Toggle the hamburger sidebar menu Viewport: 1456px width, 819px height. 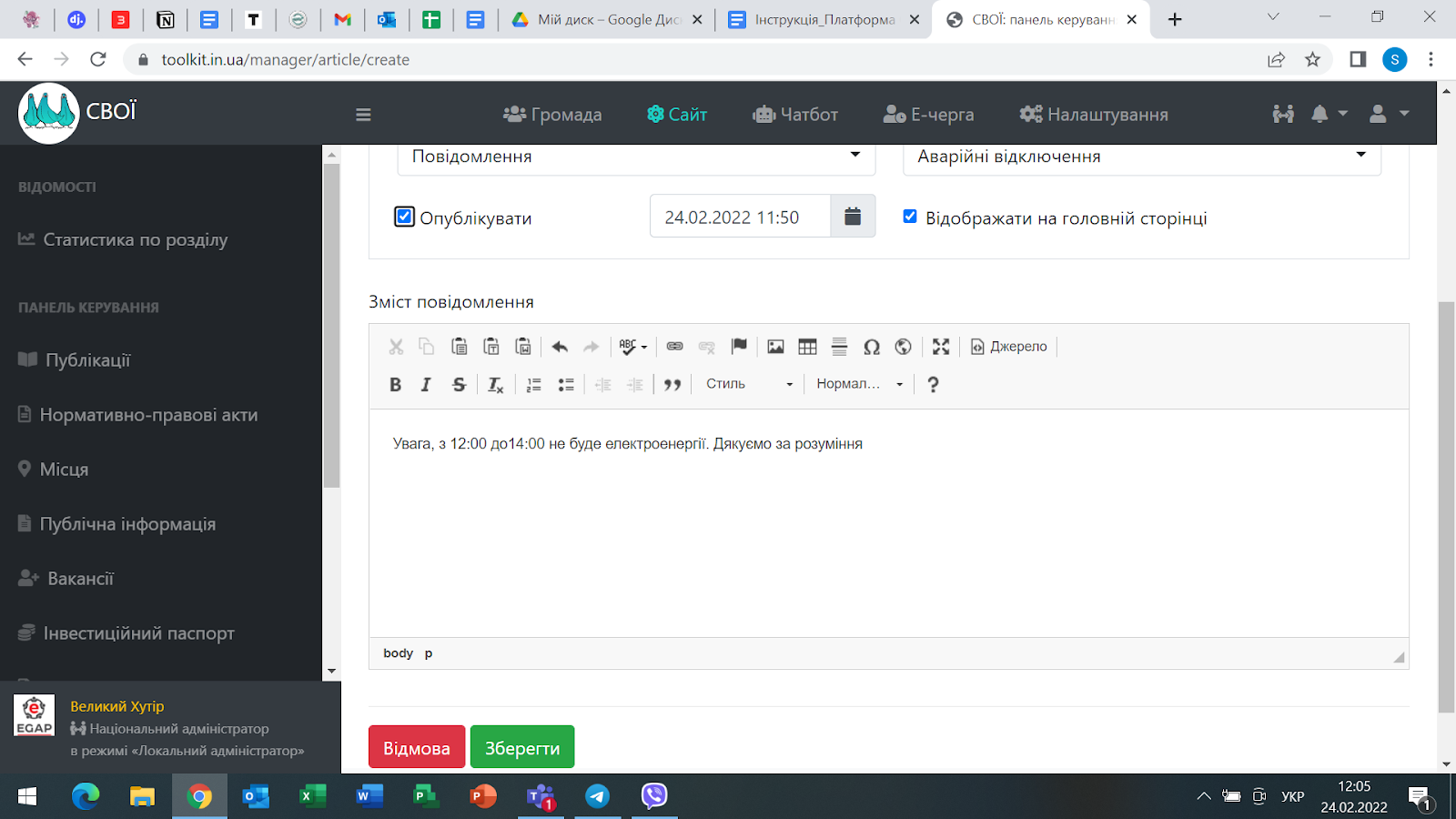tap(363, 115)
